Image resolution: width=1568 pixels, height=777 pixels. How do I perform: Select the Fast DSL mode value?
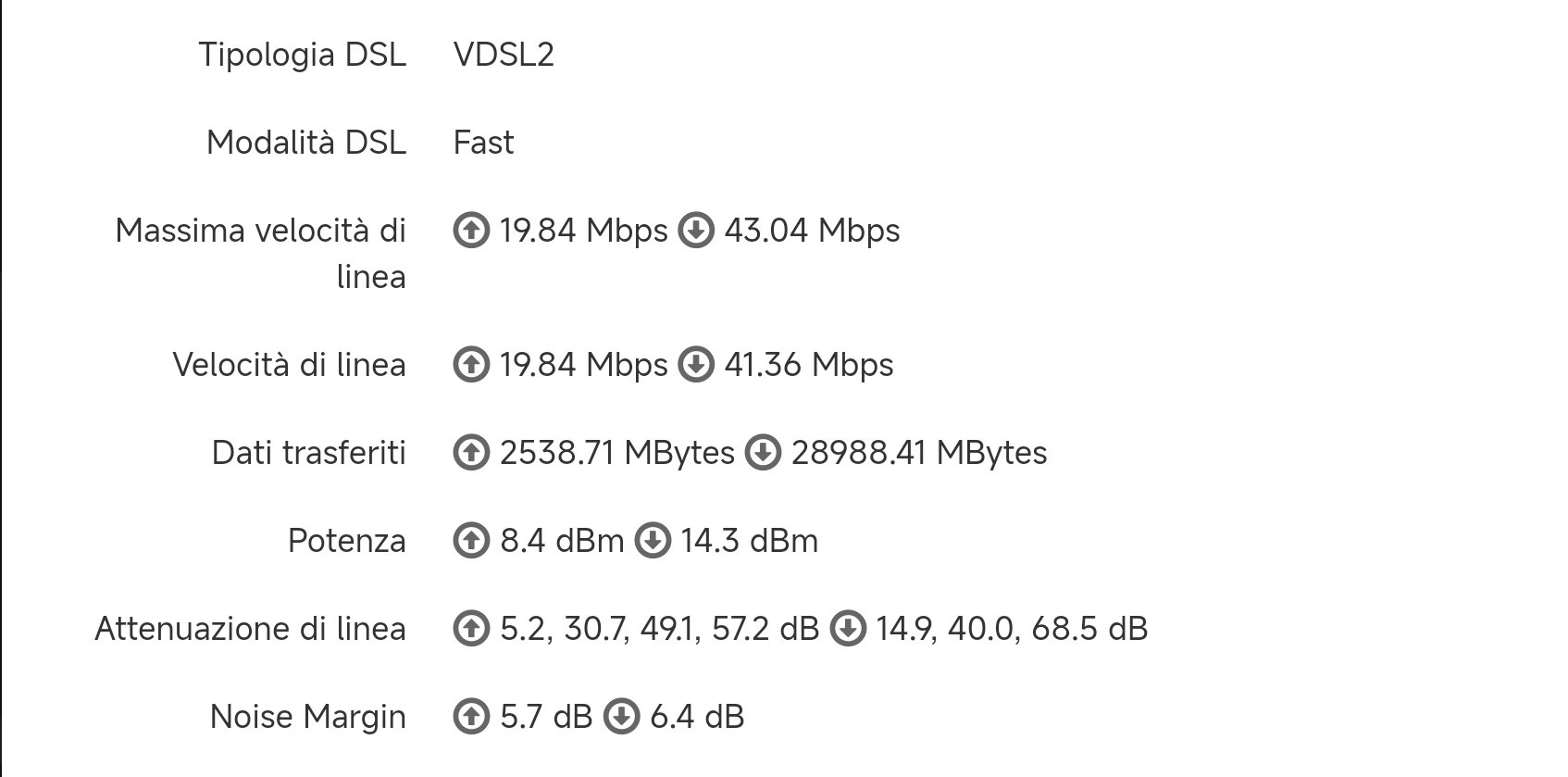[483, 143]
